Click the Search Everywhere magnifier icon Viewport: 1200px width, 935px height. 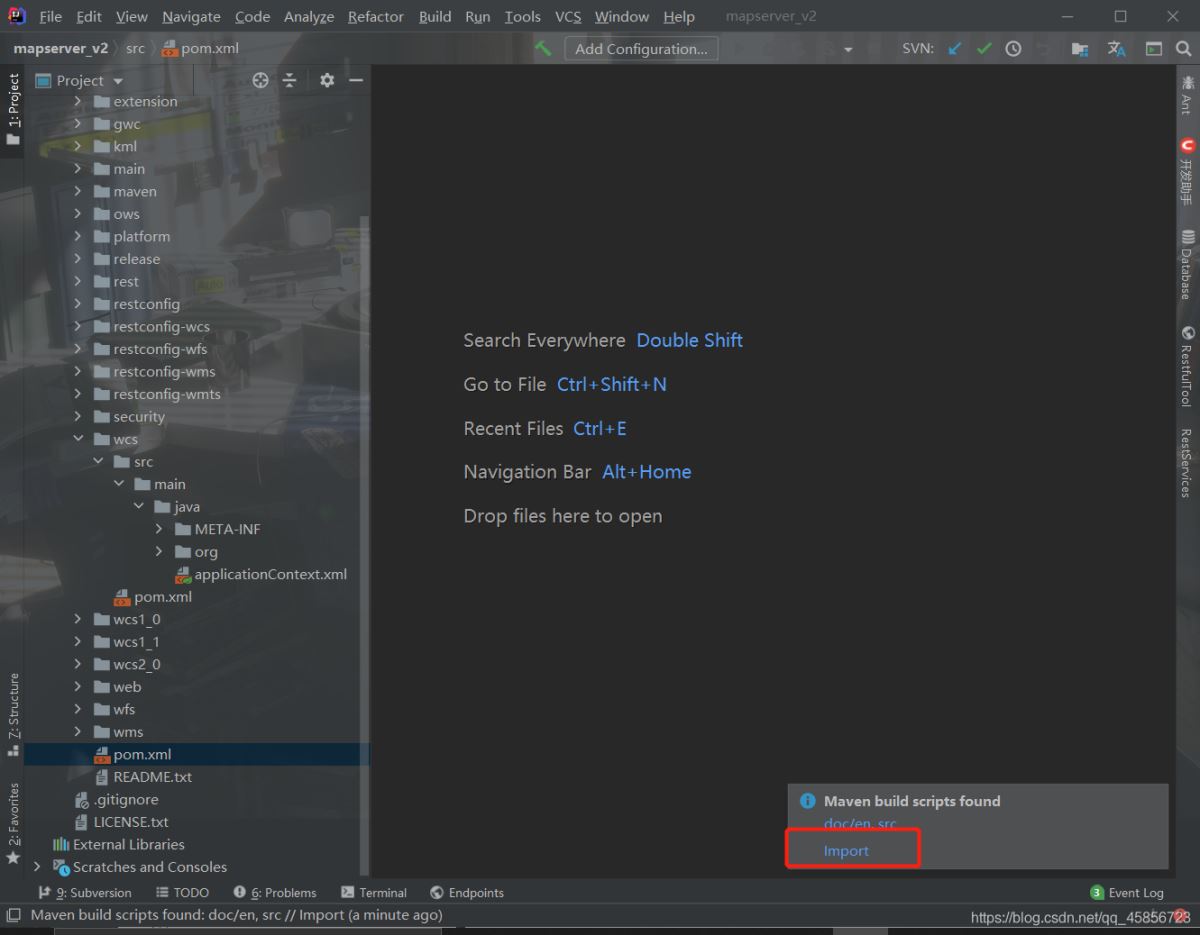(x=1182, y=48)
